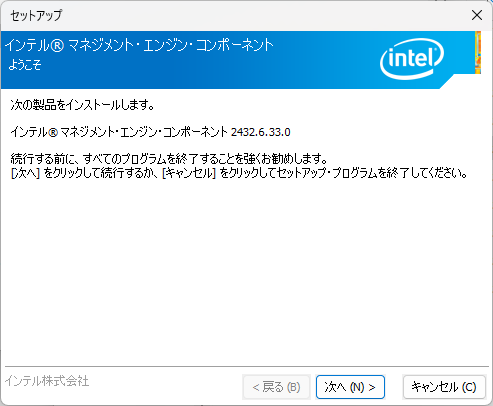This screenshot has height=406, width=493.
Task: Click the bracketed [キャンセル] word in the instructions
Action: pos(189,173)
